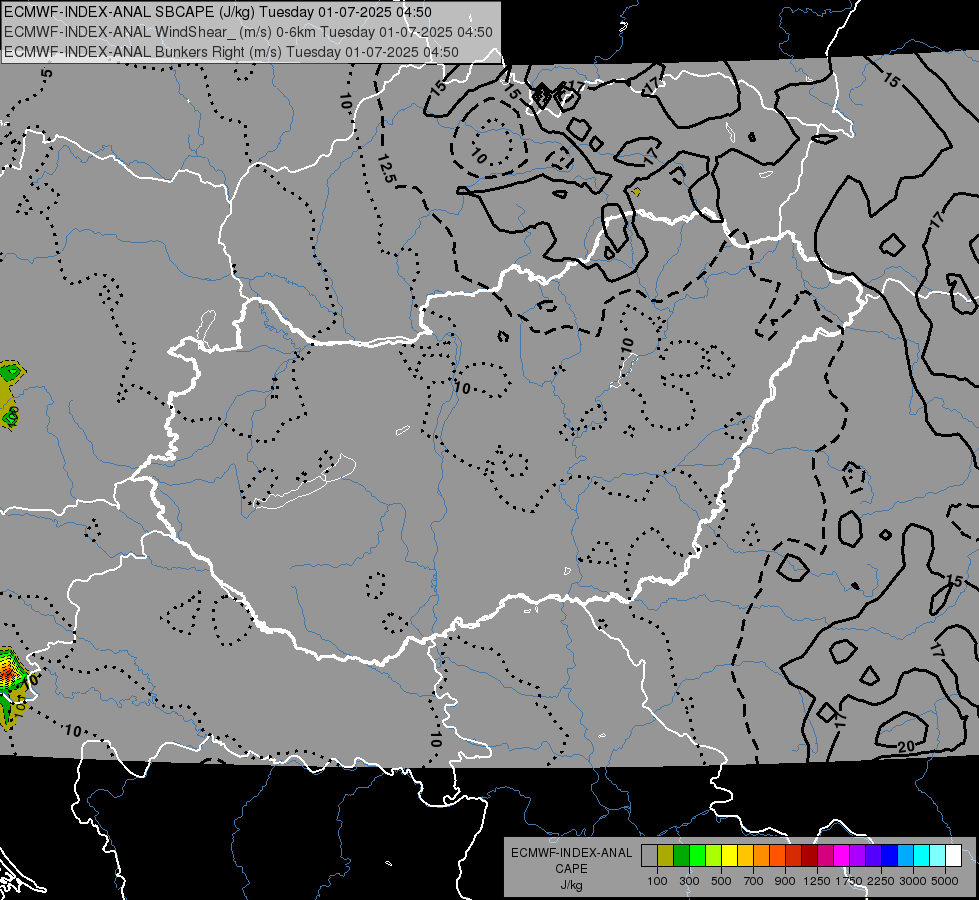Select the dark green swatch in the CAPE legend
The width and height of the screenshot is (979, 900).
(x=681, y=856)
